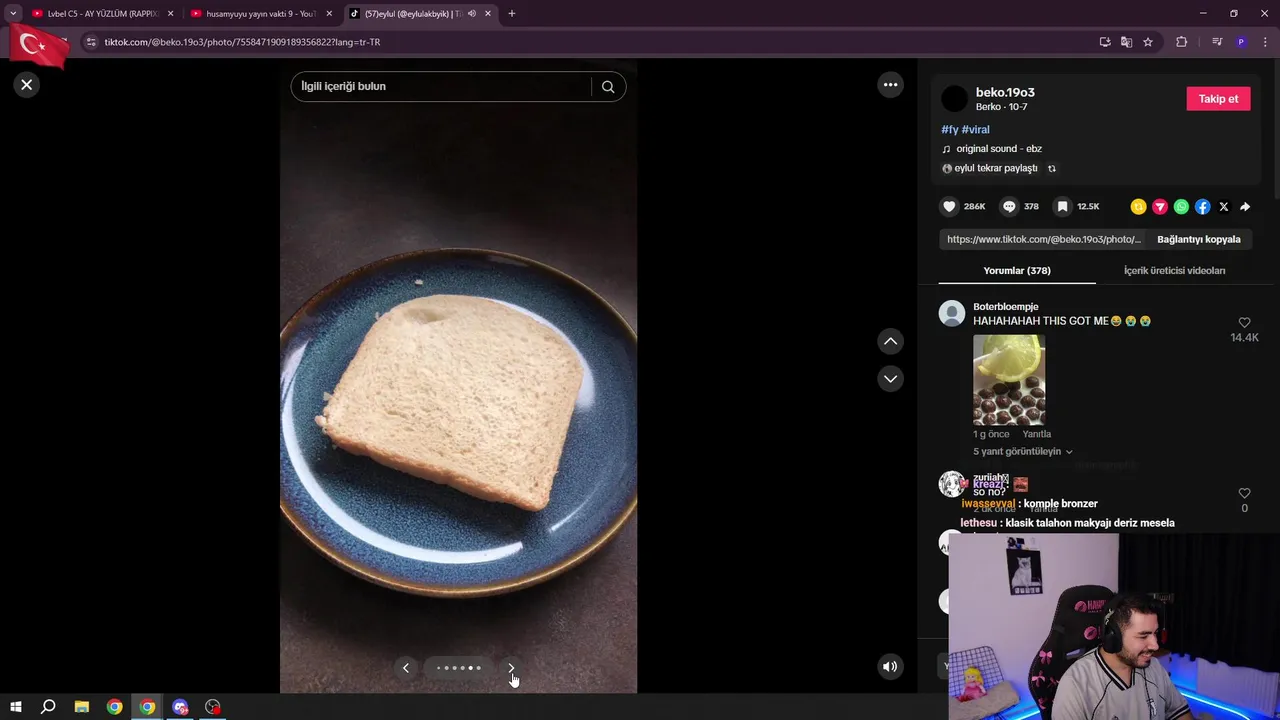The height and width of the screenshot is (720, 1280).
Task: Share the post to WhatsApp
Action: 1181,207
